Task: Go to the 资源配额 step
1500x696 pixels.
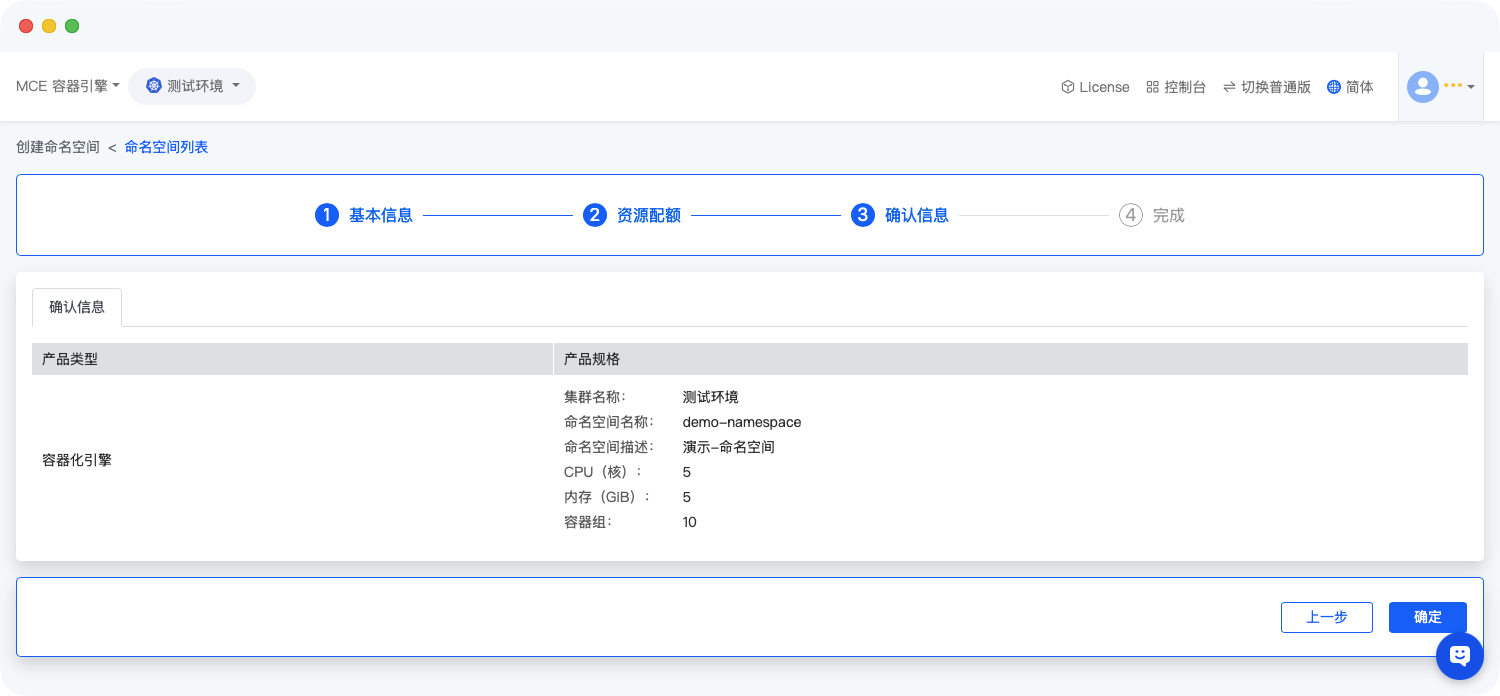Action: (x=648, y=215)
